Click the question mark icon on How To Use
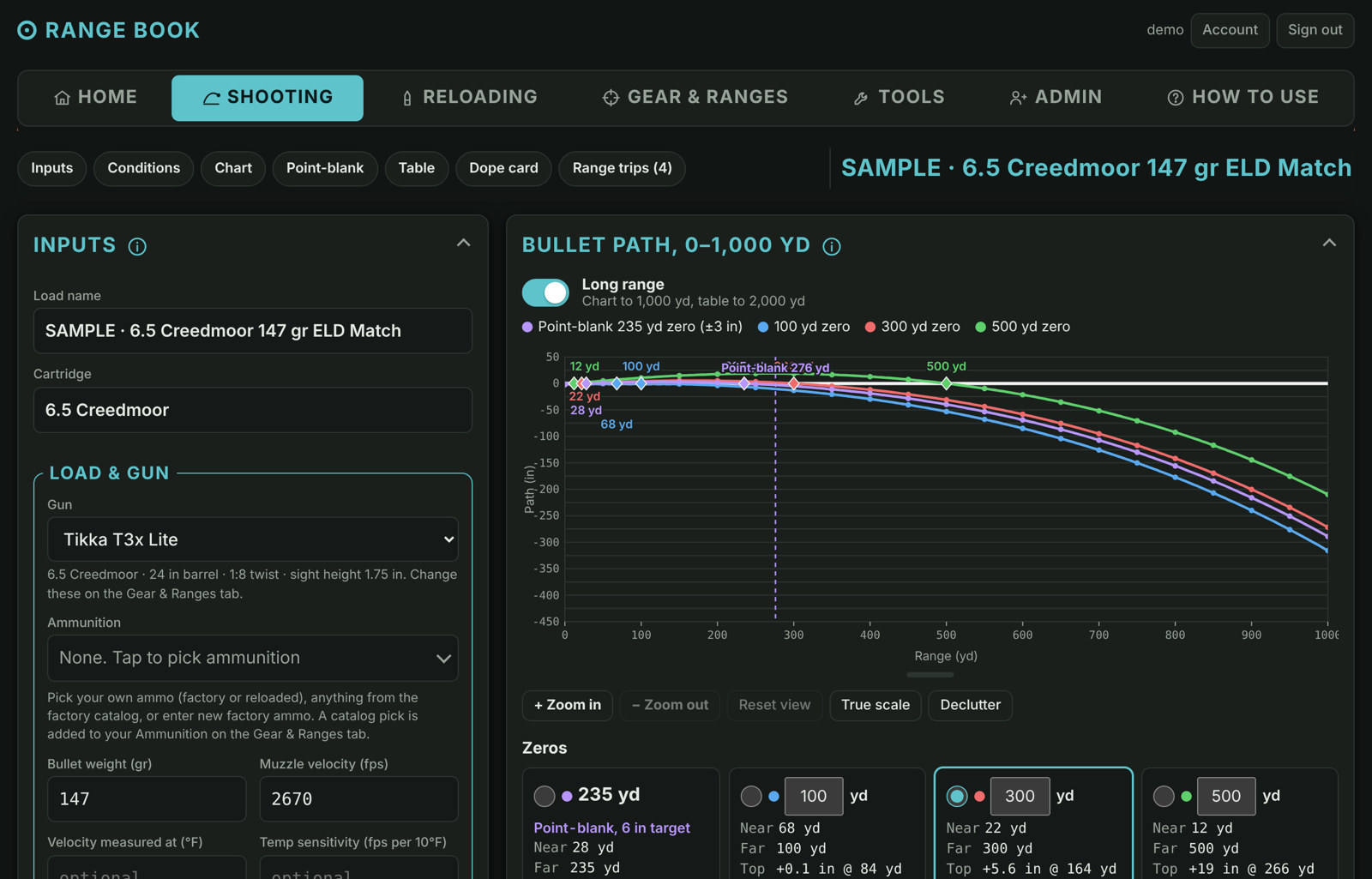Image resolution: width=1372 pixels, height=879 pixels. click(1176, 98)
